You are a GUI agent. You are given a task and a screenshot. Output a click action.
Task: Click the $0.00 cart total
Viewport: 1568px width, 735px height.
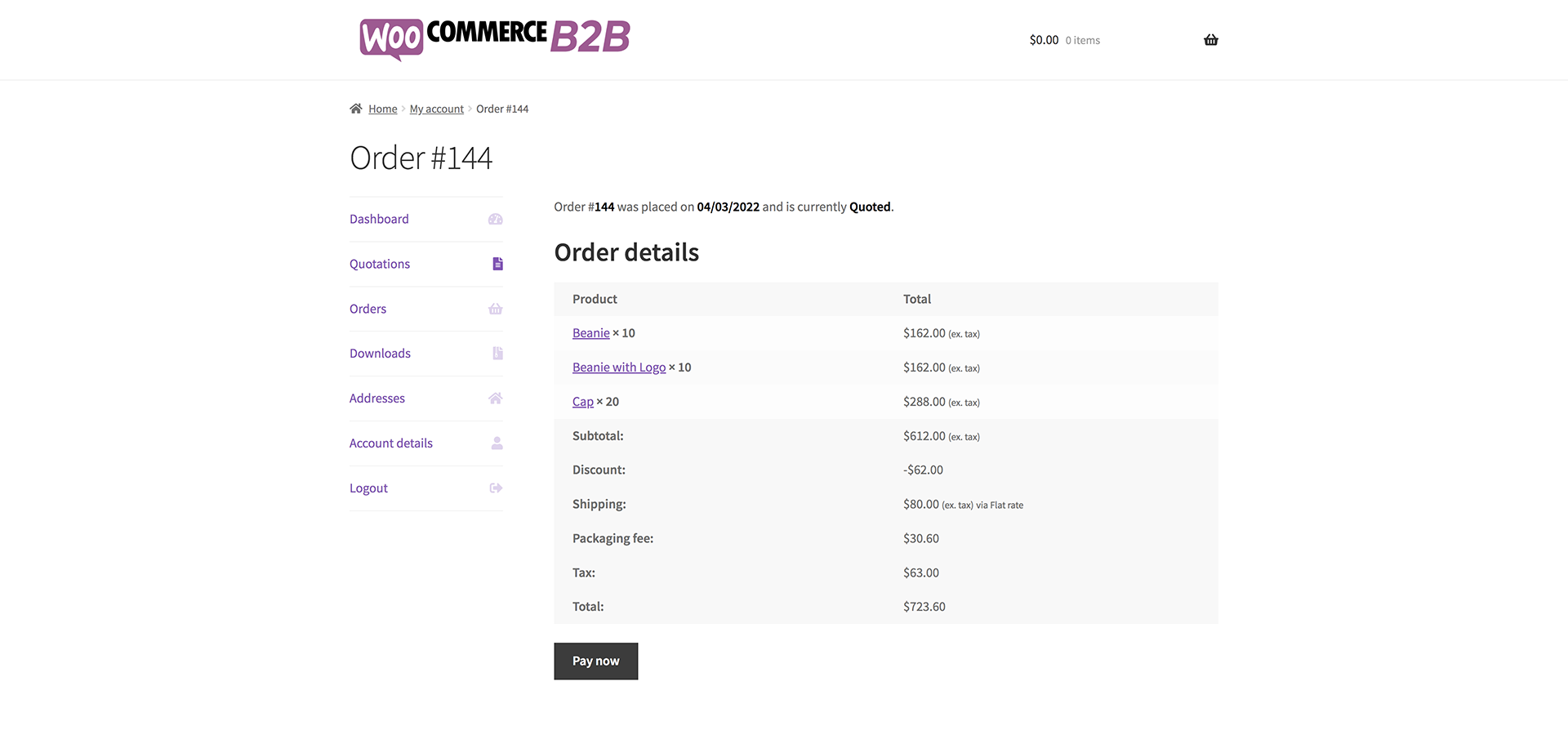[x=1044, y=40]
